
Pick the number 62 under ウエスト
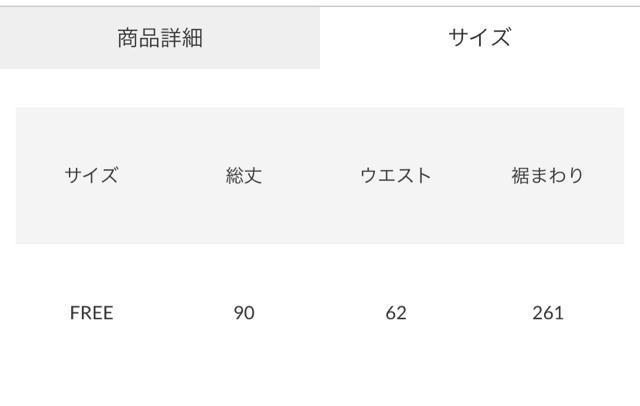pos(396,313)
